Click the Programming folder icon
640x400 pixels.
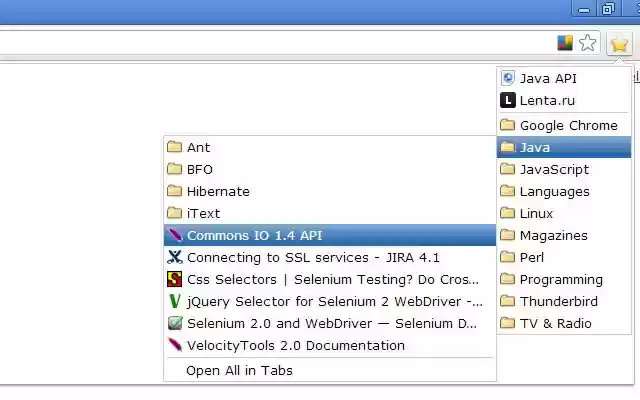pos(508,279)
